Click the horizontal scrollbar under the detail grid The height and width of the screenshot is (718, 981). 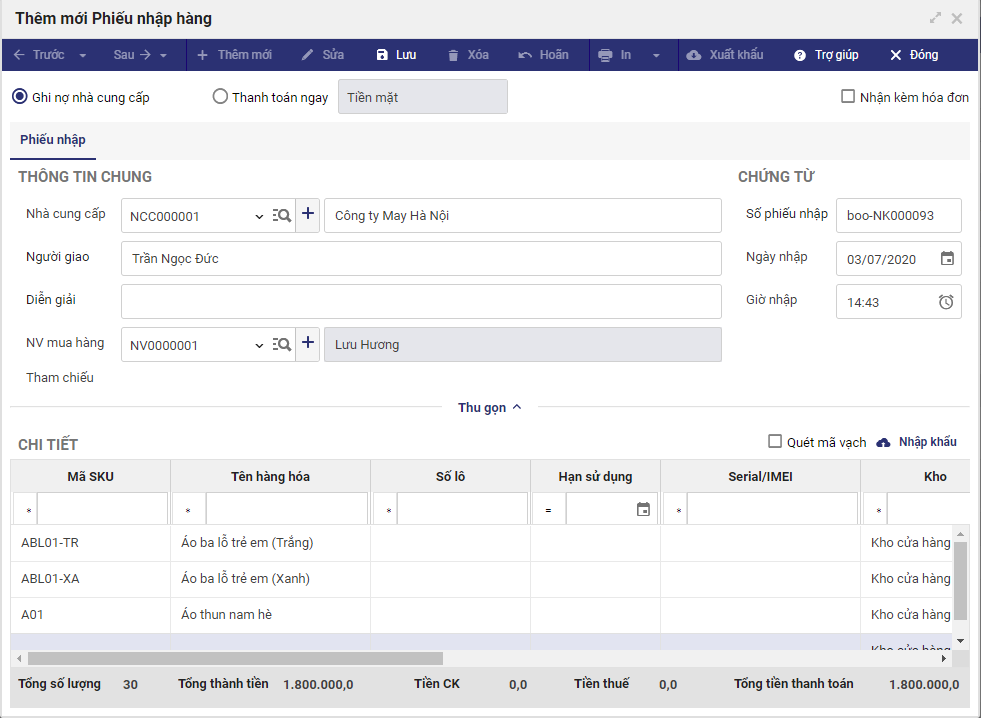(235, 659)
